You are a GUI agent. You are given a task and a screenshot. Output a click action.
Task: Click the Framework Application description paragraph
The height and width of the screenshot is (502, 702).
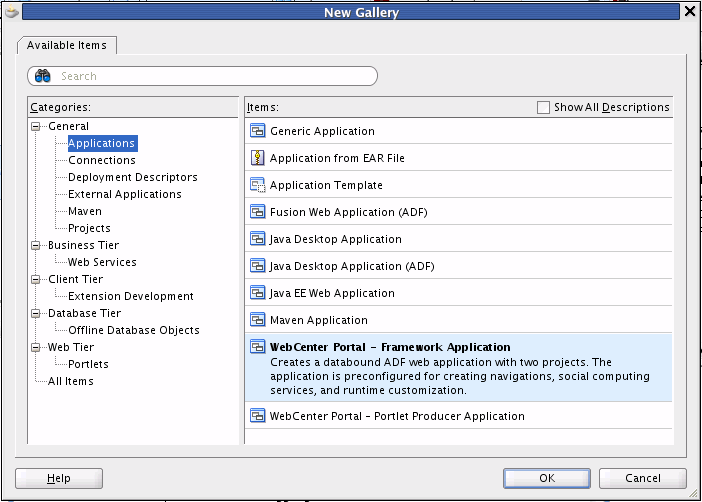pyautogui.click(x=460, y=376)
